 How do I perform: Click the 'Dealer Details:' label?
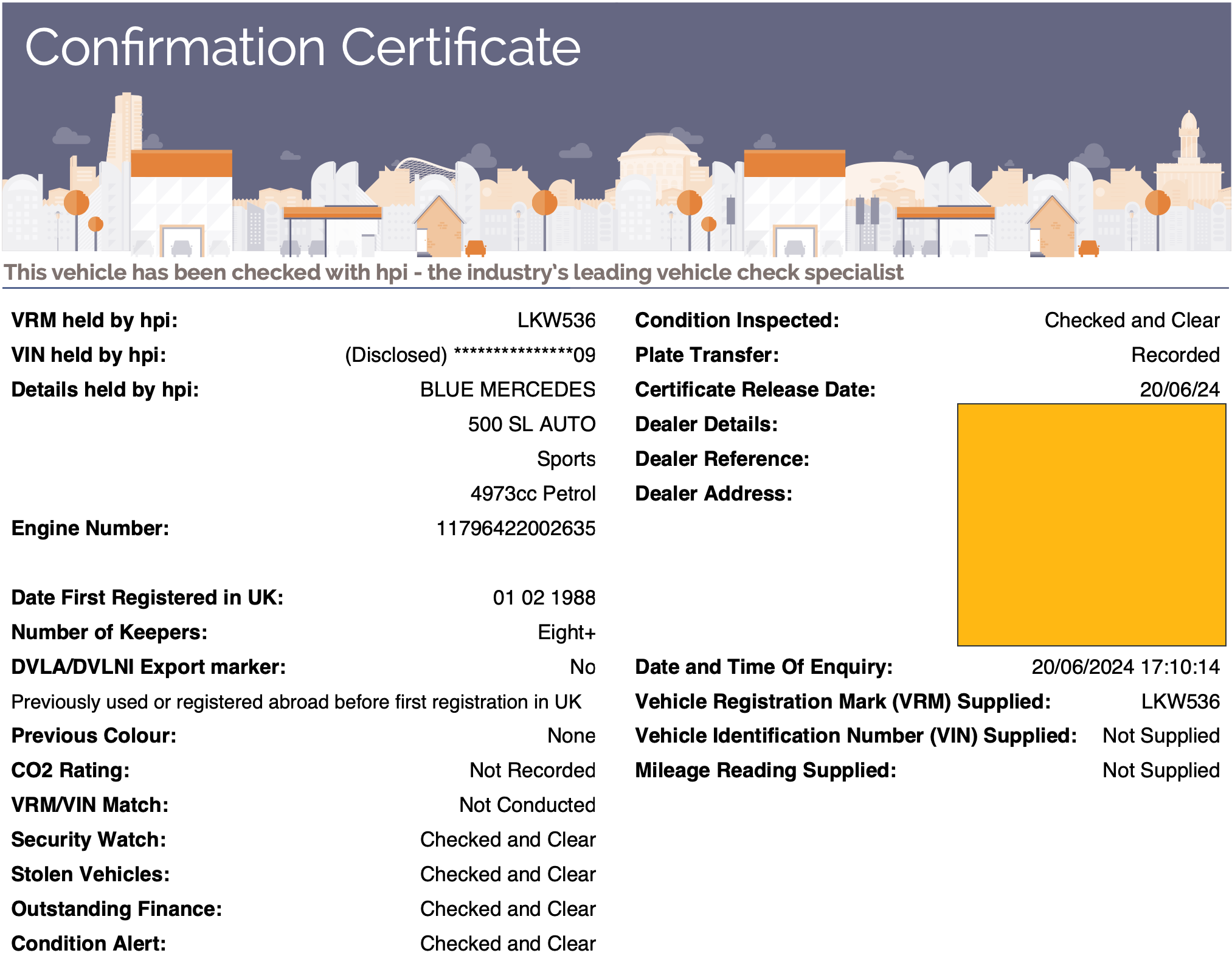coord(707,425)
